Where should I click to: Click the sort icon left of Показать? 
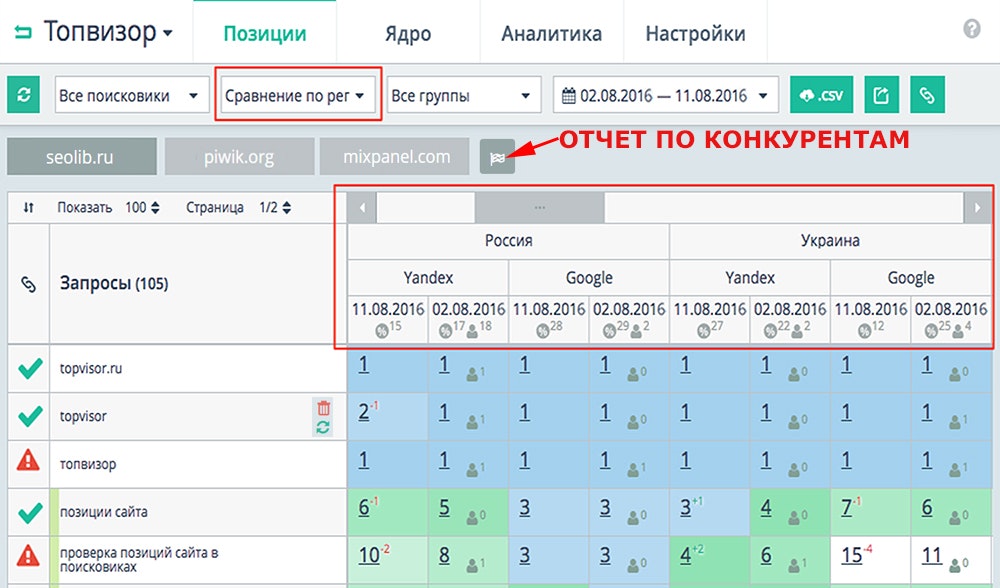click(28, 207)
